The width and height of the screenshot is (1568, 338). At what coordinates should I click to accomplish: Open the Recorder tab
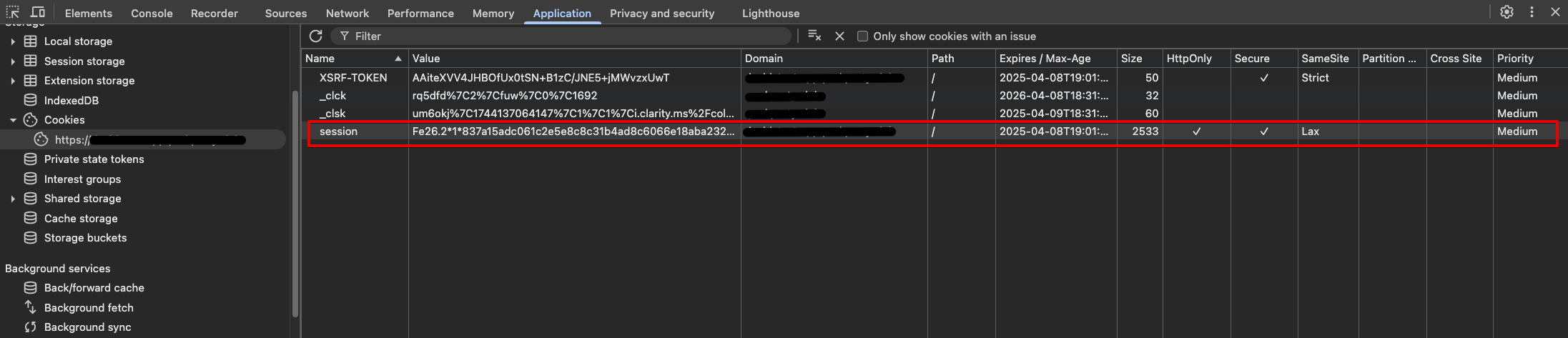point(214,13)
